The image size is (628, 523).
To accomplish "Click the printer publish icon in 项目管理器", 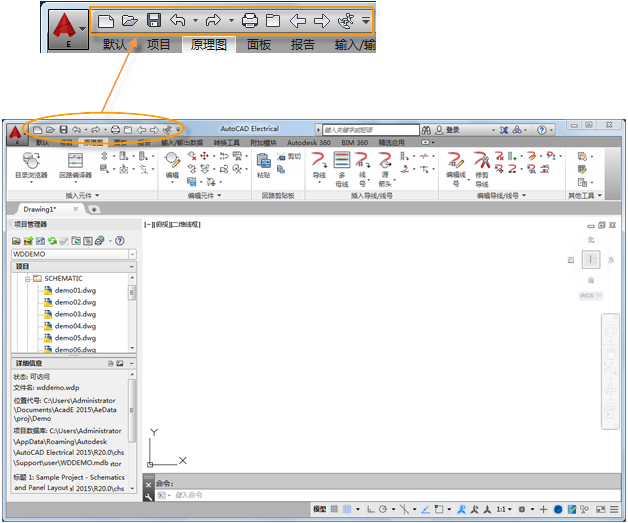I will [x=99, y=241].
